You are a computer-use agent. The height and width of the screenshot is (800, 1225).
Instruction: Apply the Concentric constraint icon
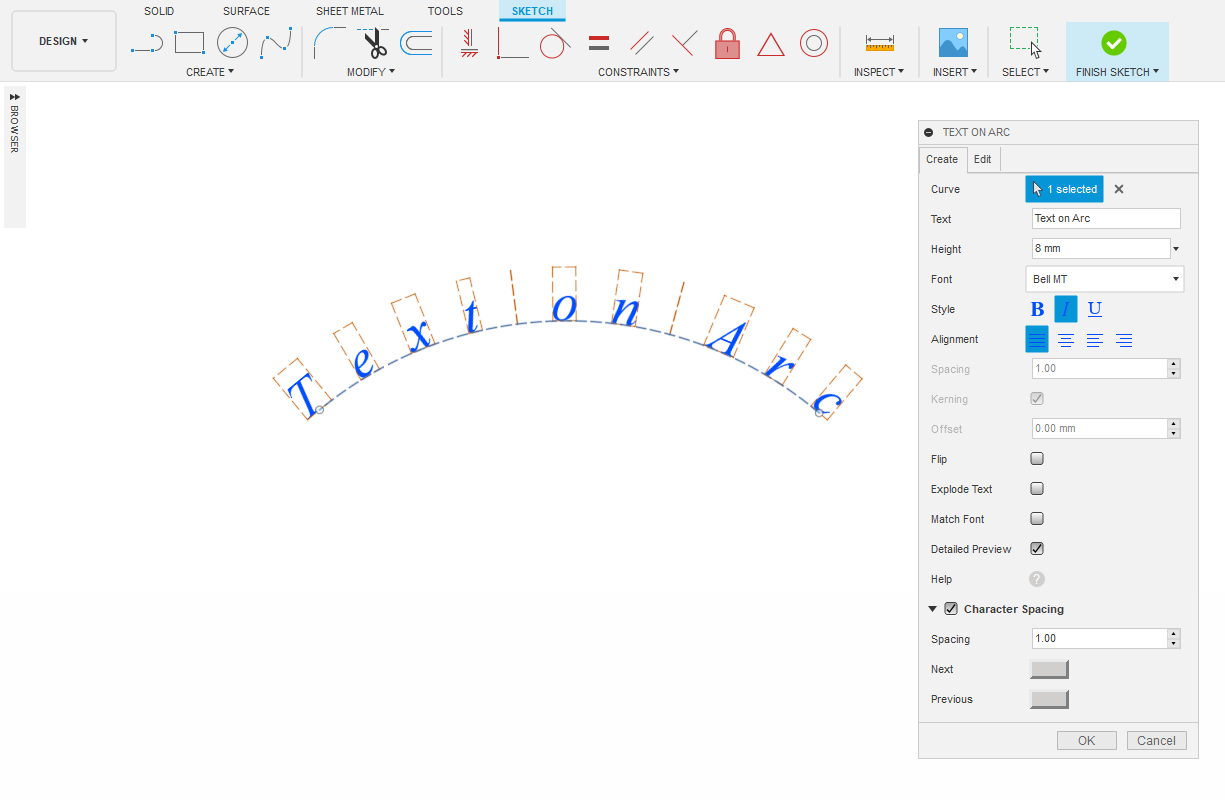[x=813, y=44]
